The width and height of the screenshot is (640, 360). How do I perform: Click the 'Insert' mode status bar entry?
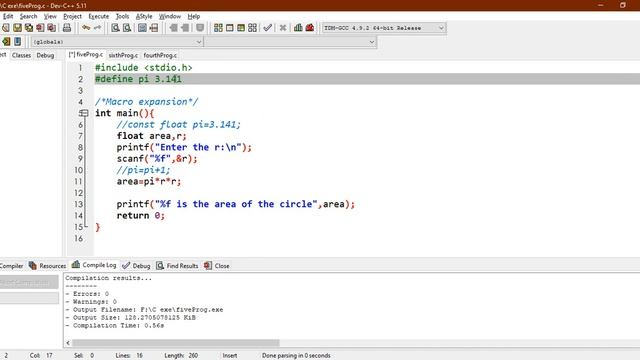click(230, 356)
